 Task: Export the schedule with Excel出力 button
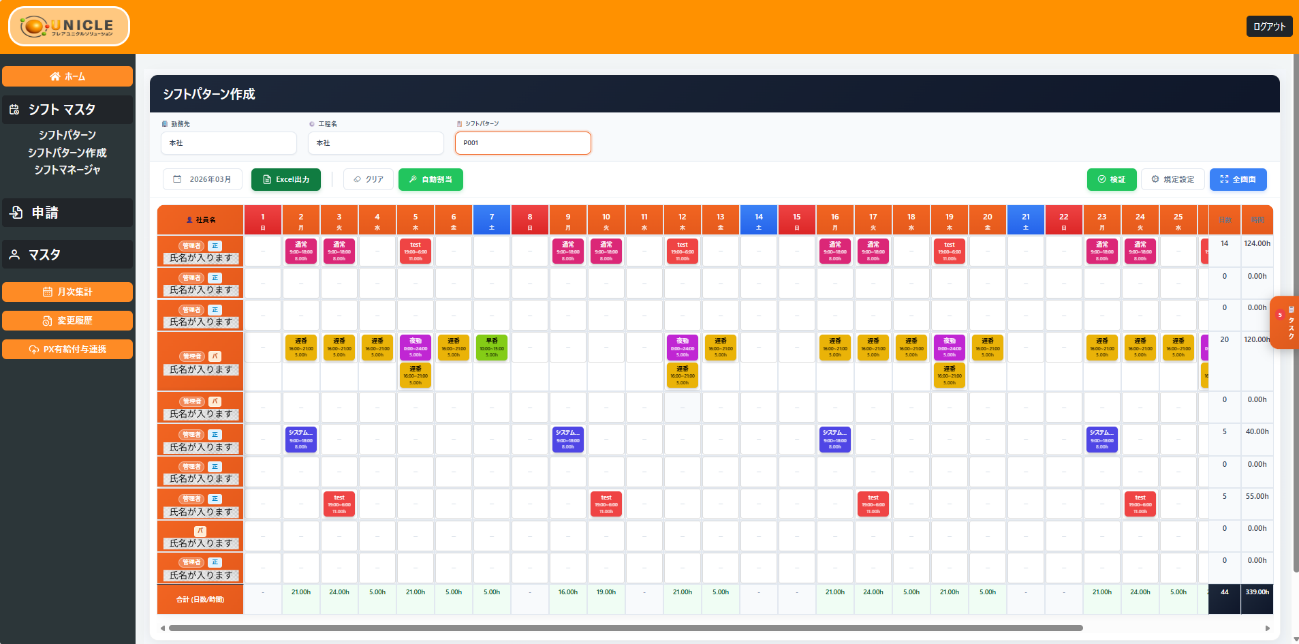(x=285, y=180)
